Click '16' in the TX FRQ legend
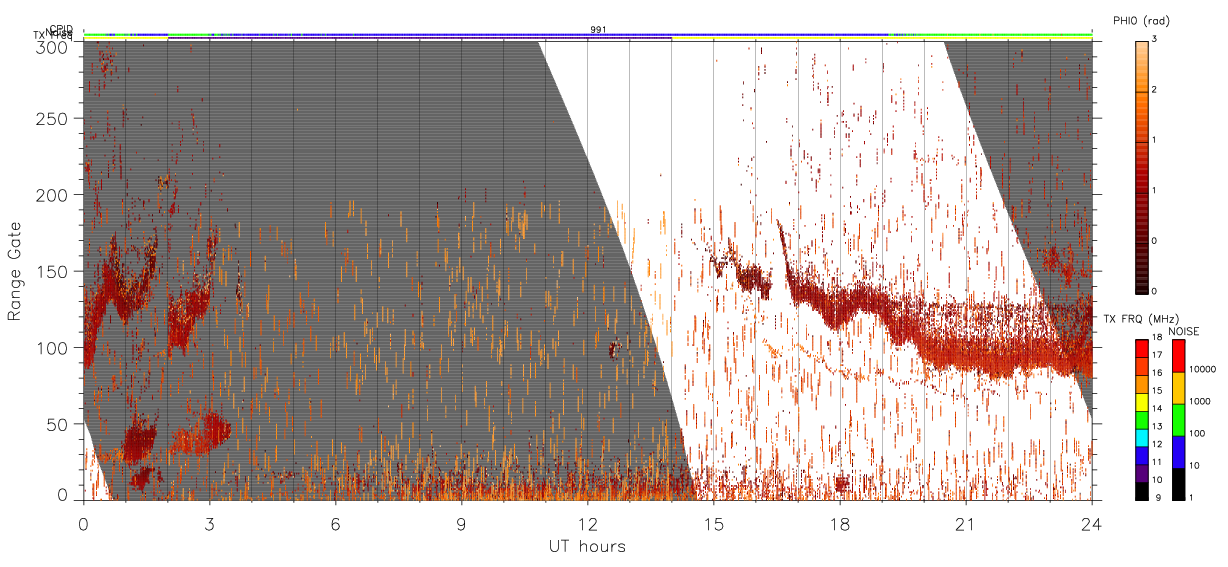This screenshot has height=567, width=1228. pyautogui.click(x=1157, y=373)
